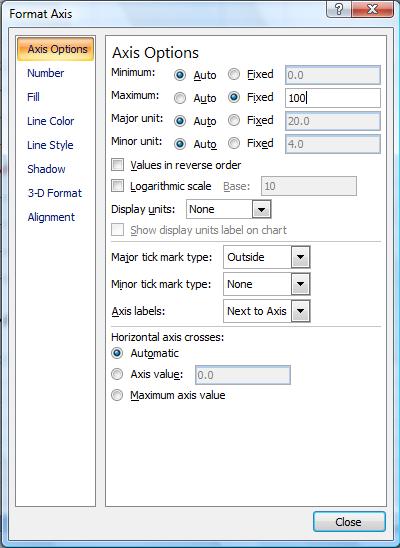Screen dimensions: 400x548
Task: Enable Logarithmic scale checkbox
Action: coord(117,186)
